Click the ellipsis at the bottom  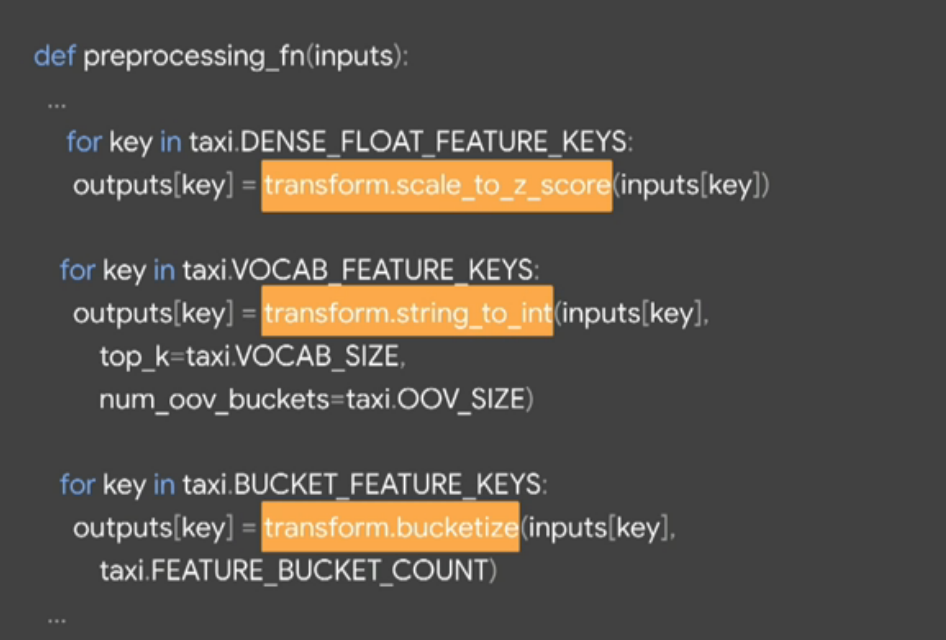point(57,620)
